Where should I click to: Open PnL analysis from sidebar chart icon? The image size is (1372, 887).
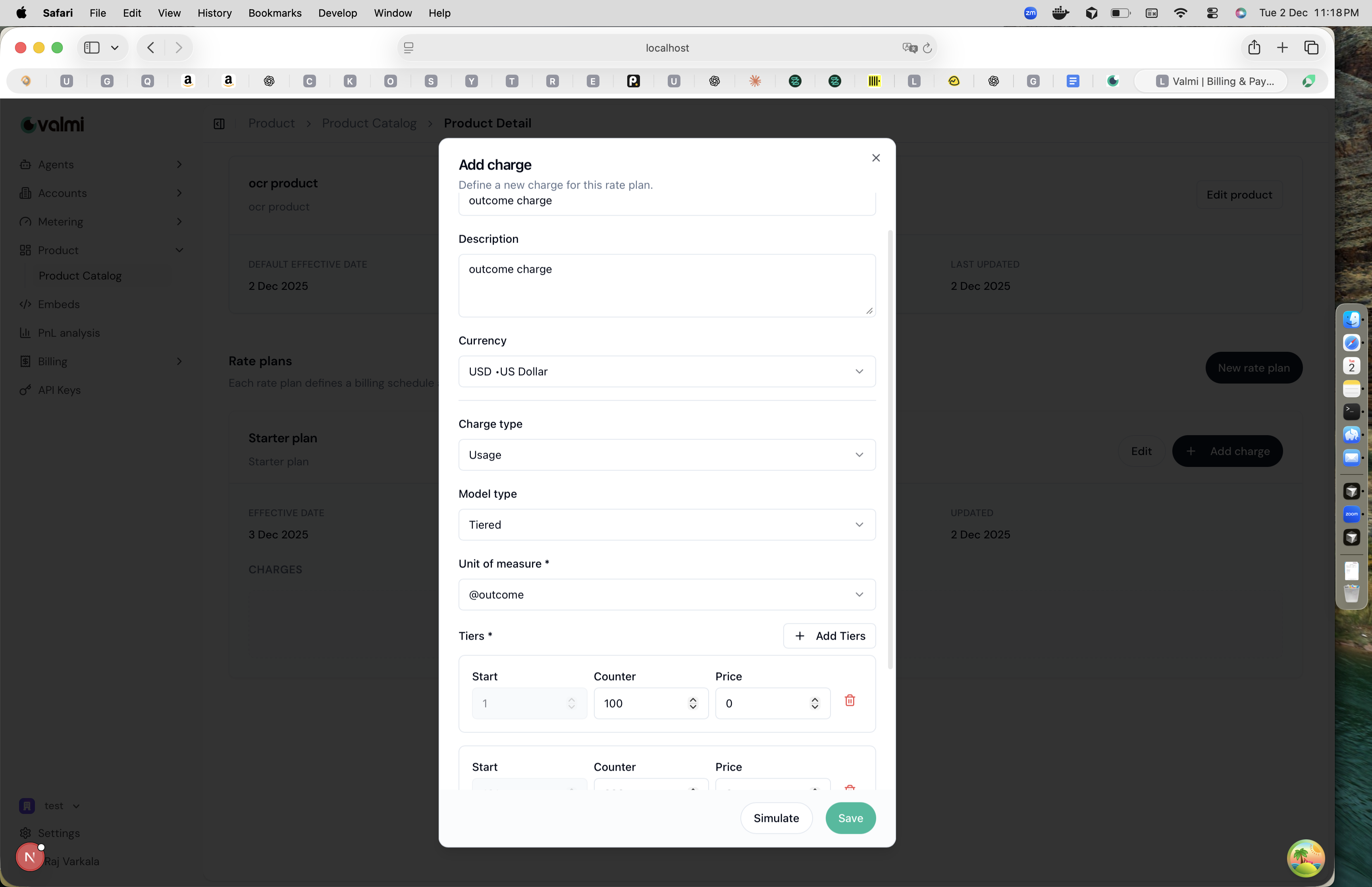[x=26, y=333]
